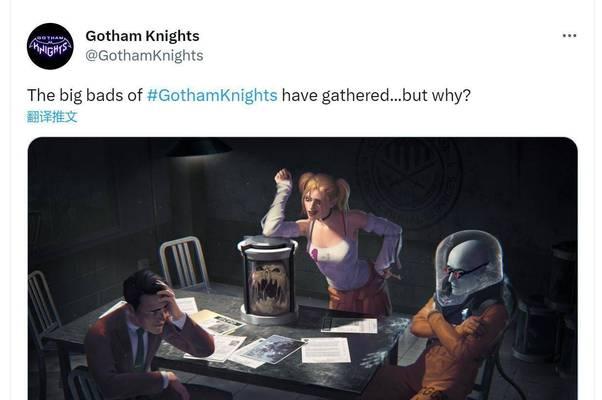Click the Gotham Knights display name

coord(142,36)
